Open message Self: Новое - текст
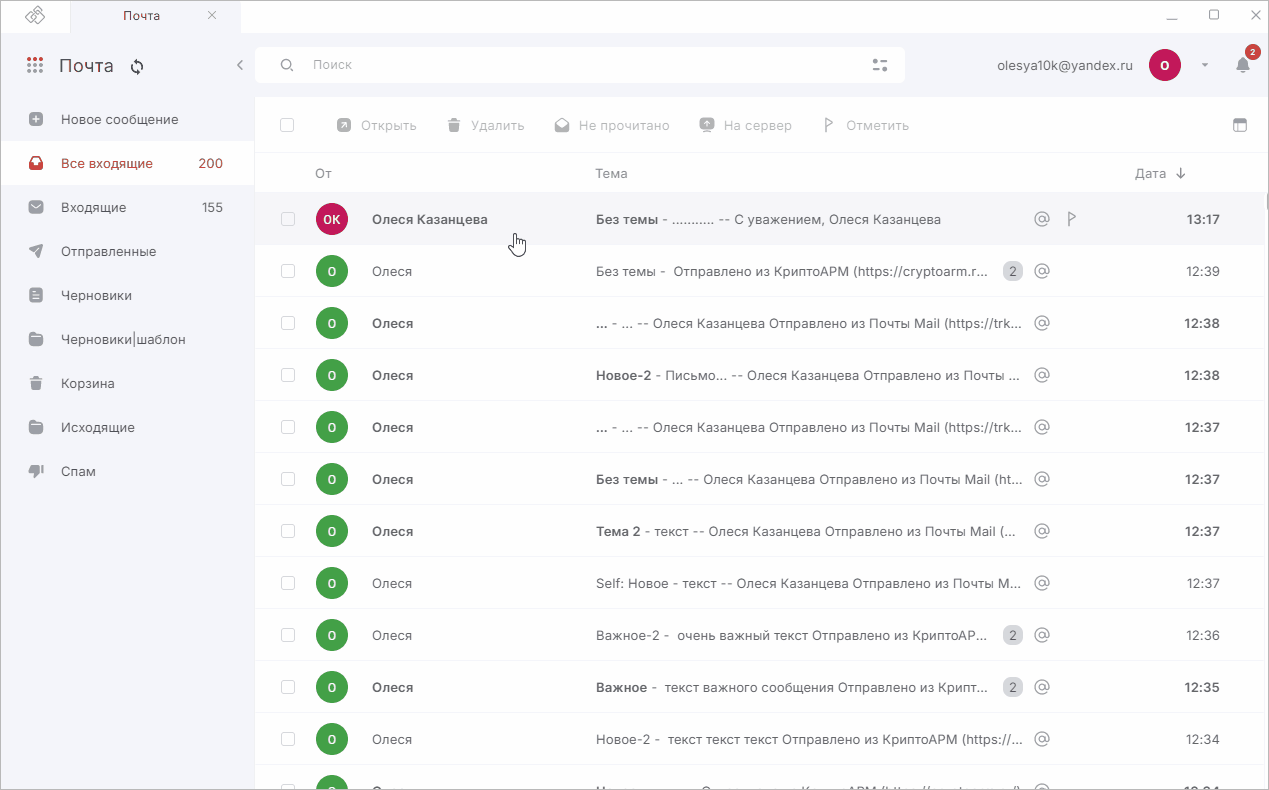The height and width of the screenshot is (790, 1269). [x=760, y=583]
